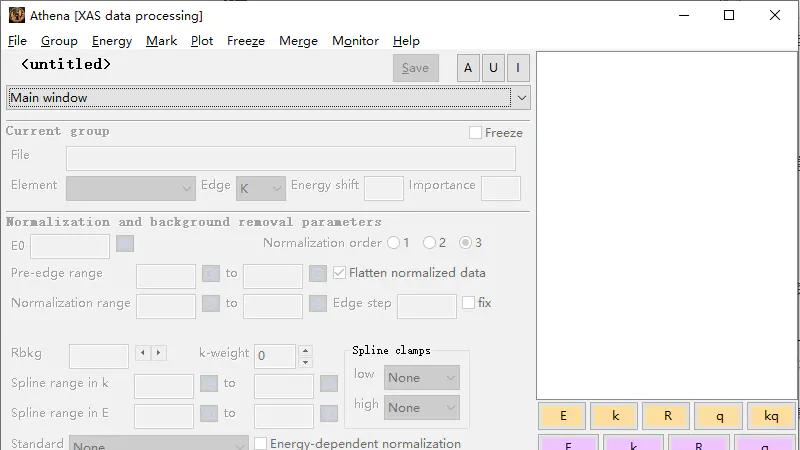Viewport: 800px width, 450px height.
Task: Toggle the Freeze checkbox
Action: pyautogui.click(x=475, y=133)
